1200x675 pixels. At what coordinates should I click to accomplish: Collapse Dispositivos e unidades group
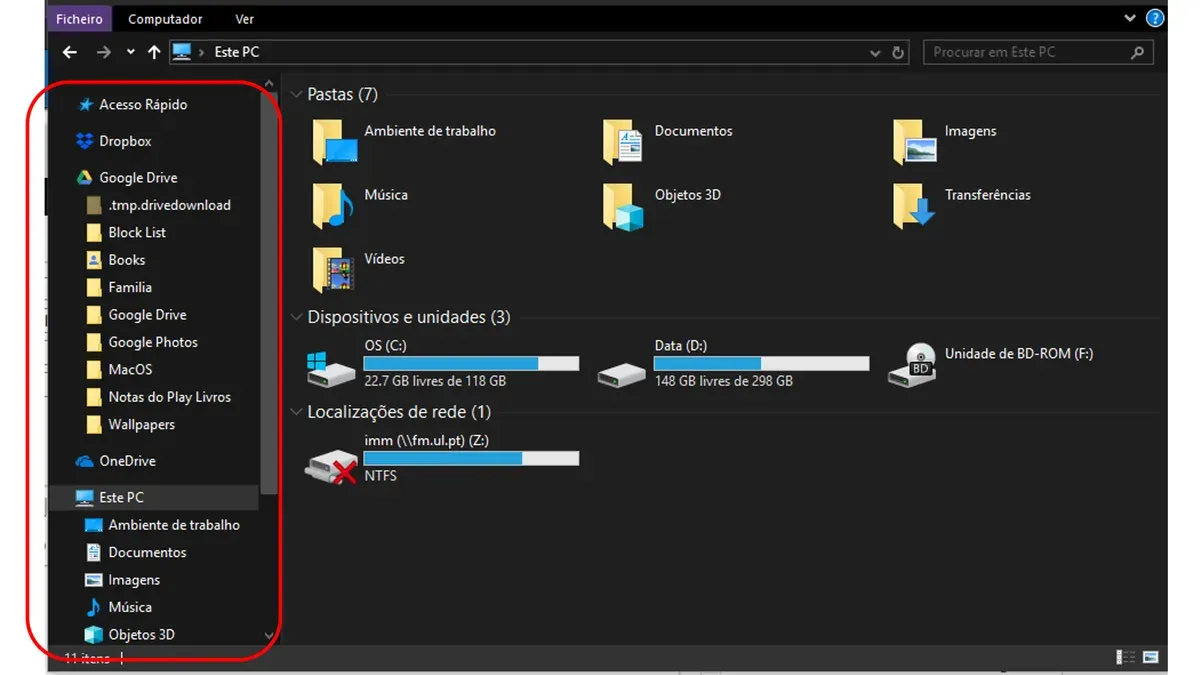(296, 318)
